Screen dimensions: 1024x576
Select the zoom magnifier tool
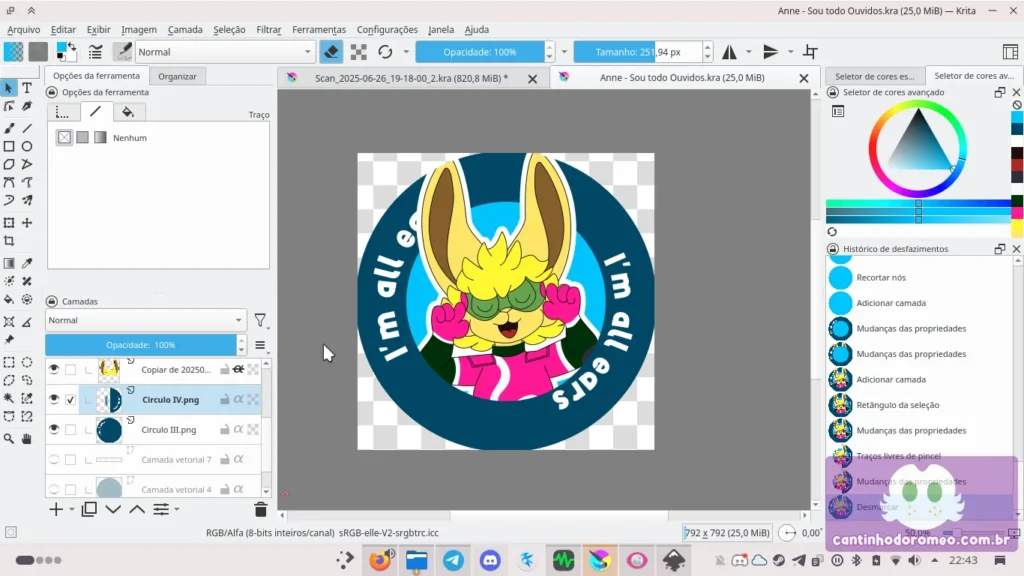8,439
